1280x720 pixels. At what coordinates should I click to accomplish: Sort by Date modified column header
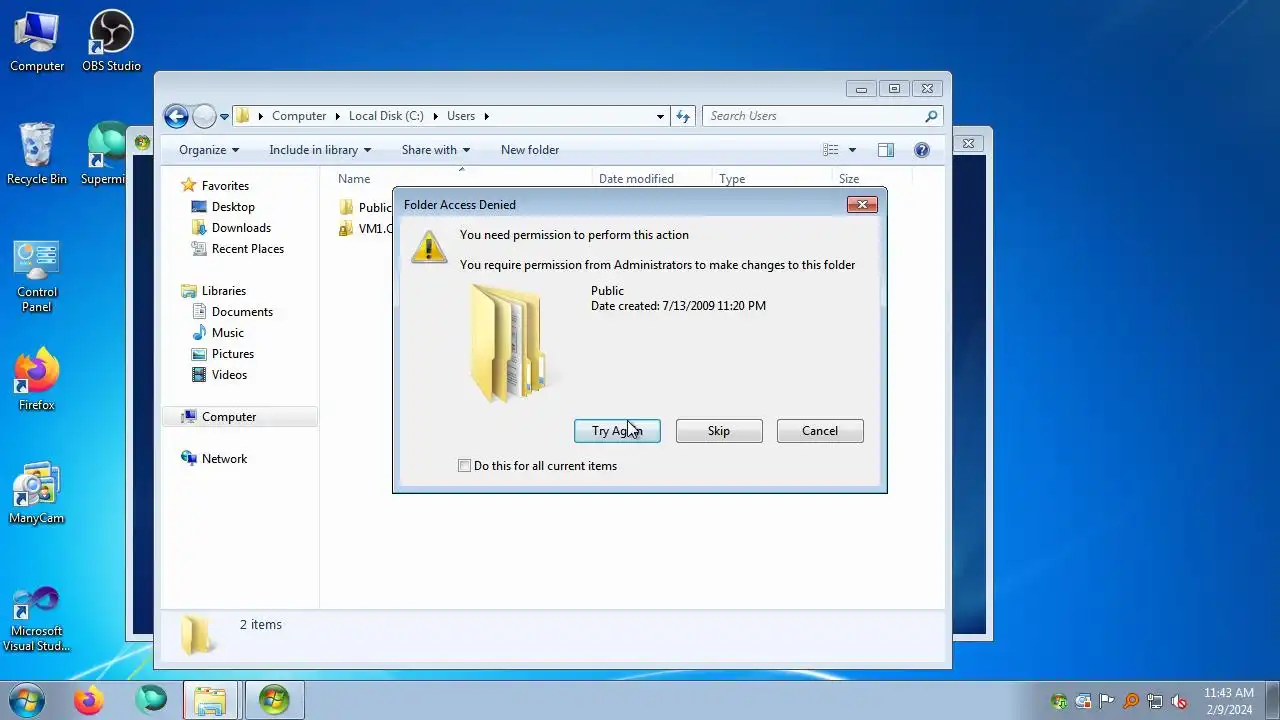point(652,179)
